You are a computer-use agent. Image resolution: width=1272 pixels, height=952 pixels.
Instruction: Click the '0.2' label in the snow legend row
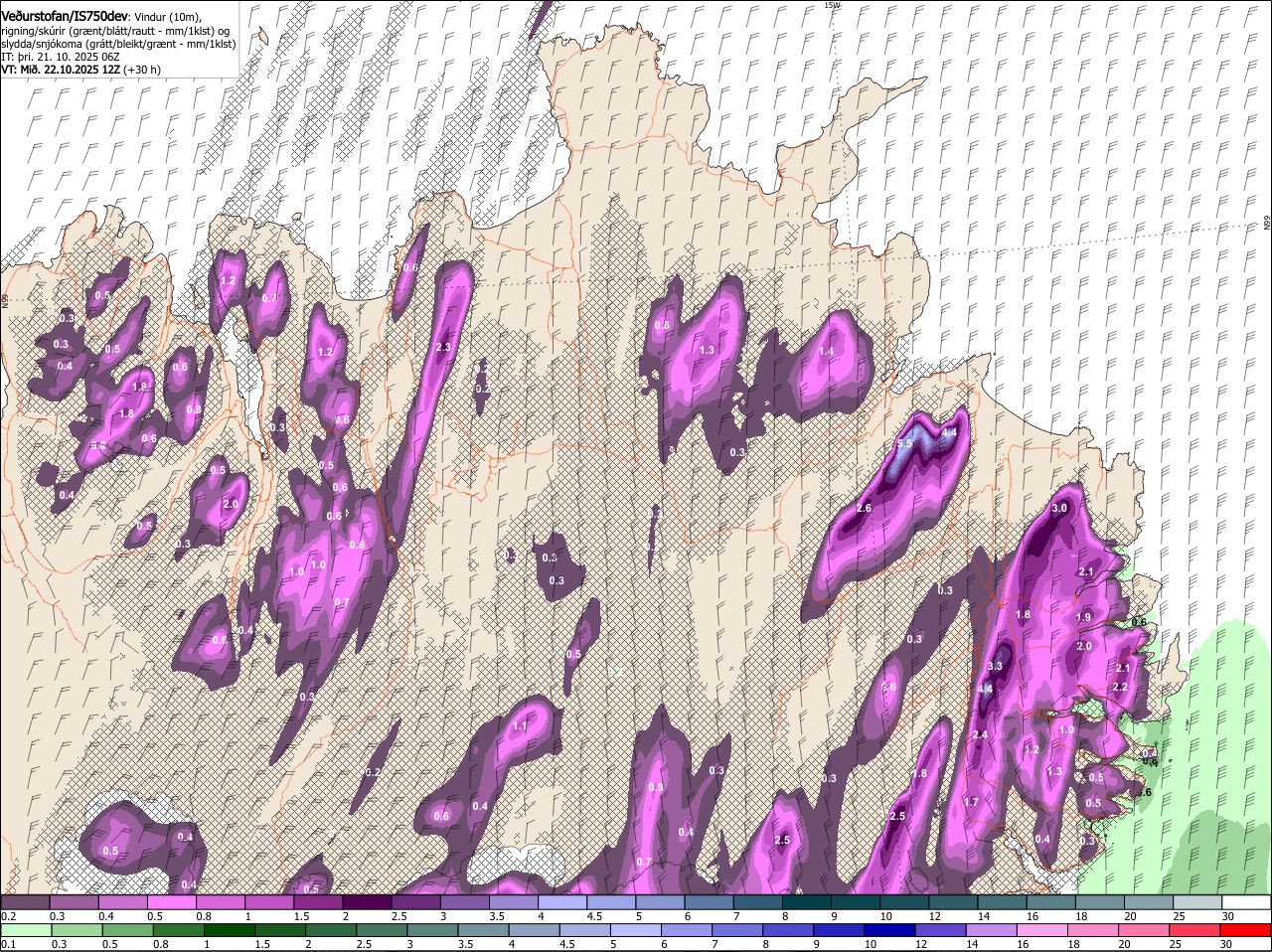9,916
